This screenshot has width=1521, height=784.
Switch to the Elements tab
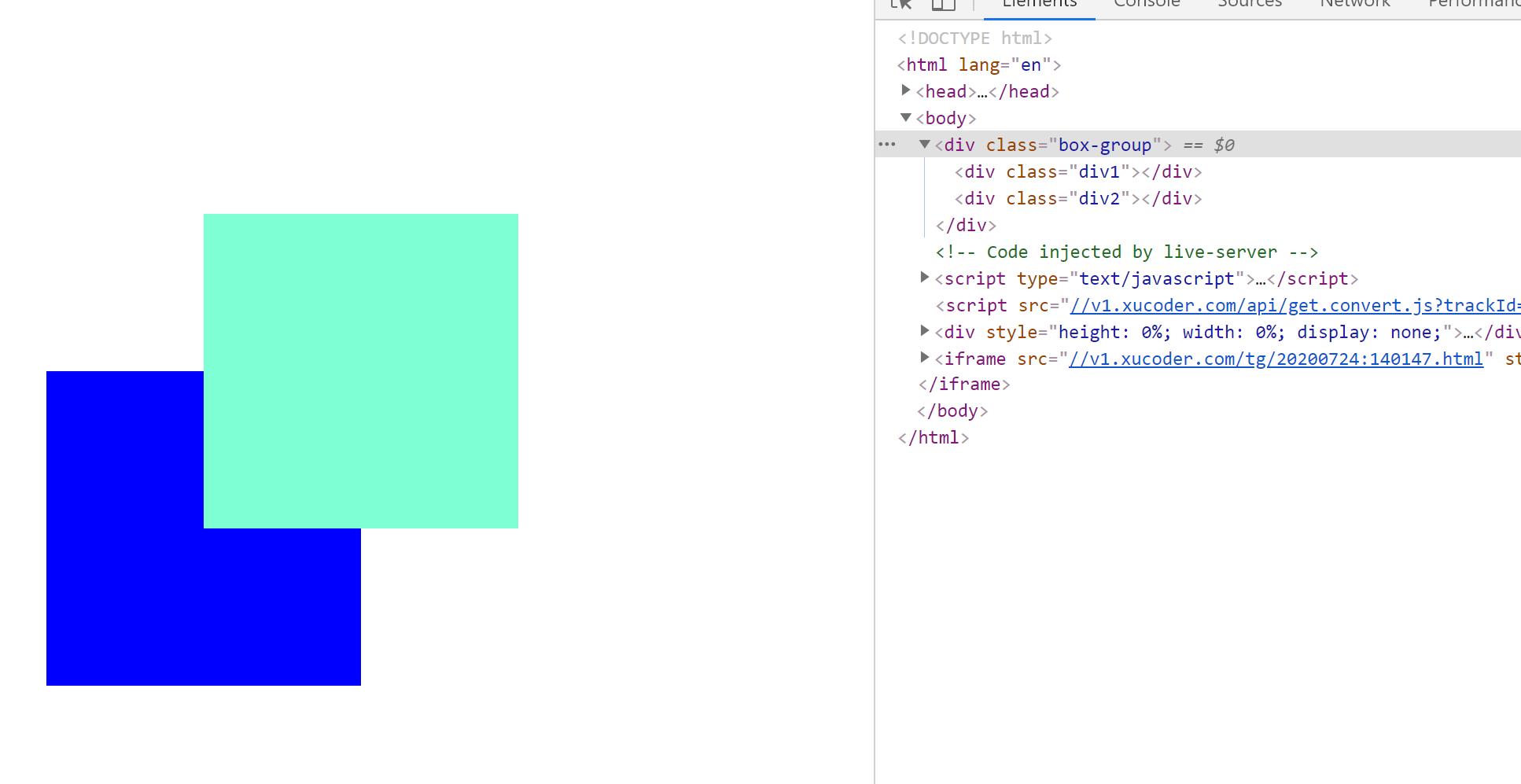pos(1039,4)
